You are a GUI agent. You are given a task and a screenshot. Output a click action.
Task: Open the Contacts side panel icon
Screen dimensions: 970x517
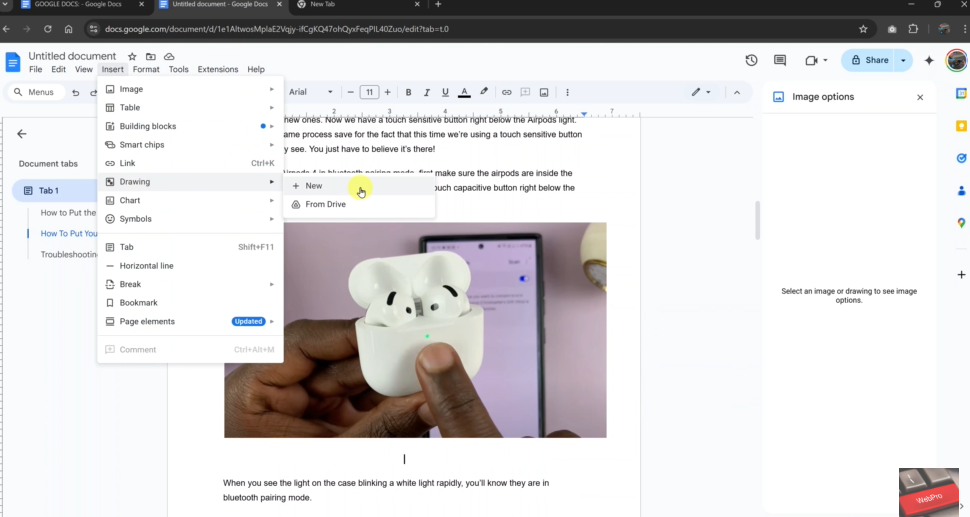[961, 190]
